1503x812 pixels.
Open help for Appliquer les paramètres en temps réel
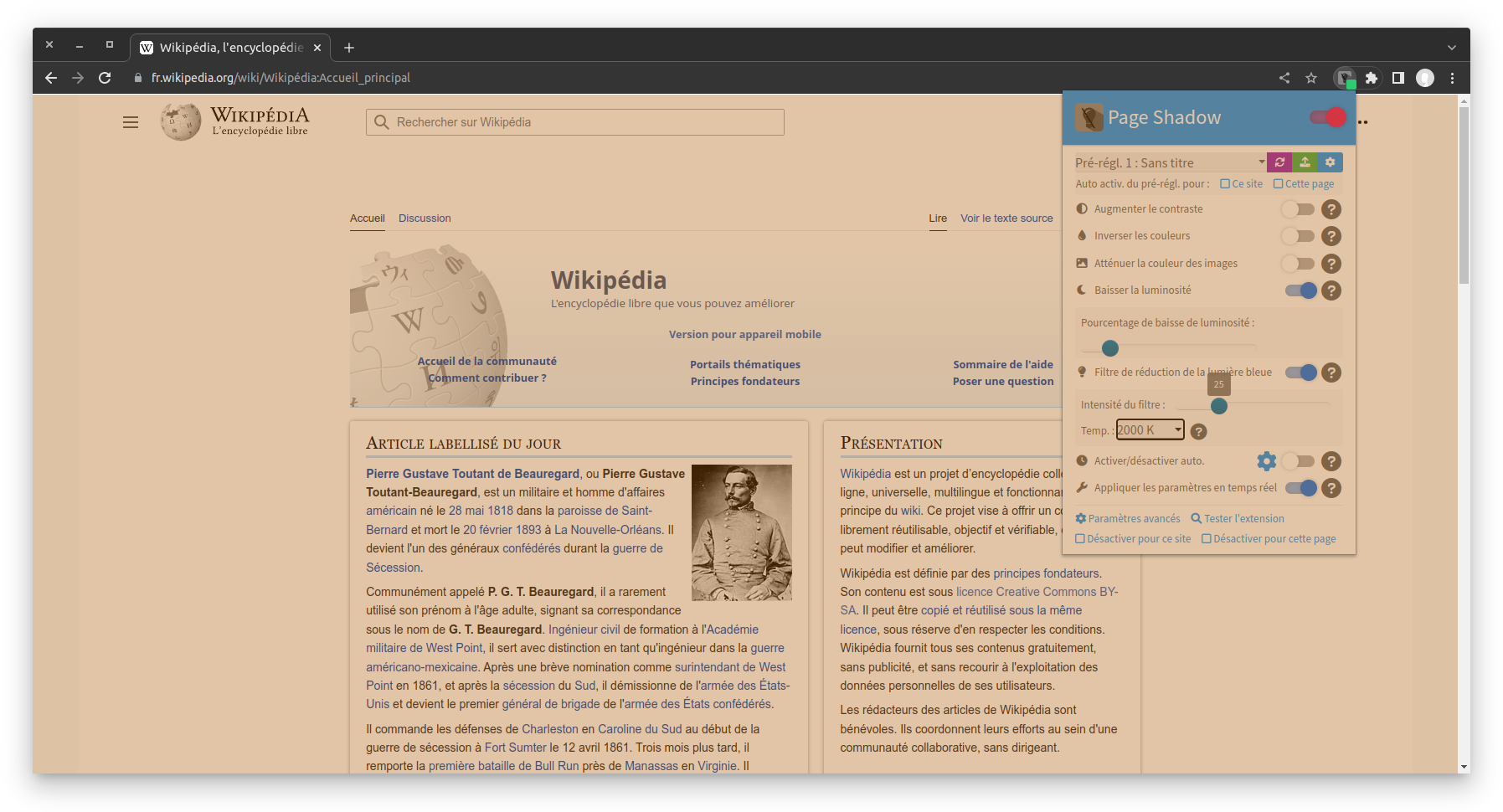1331,488
